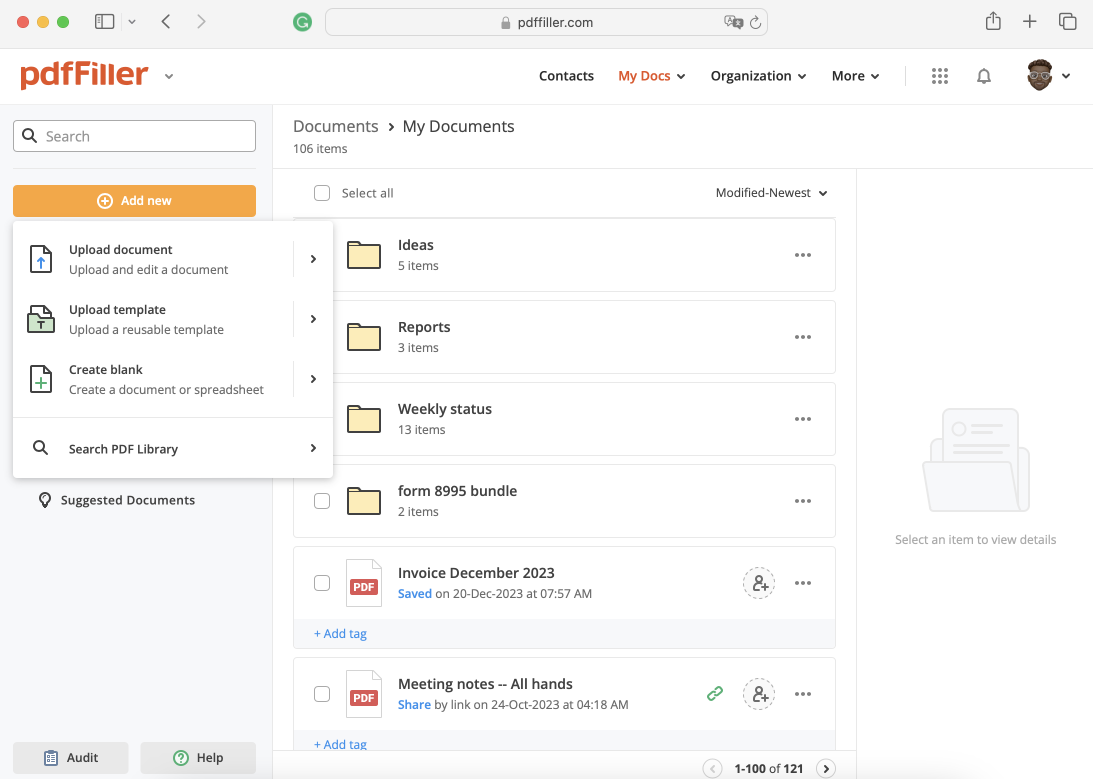The width and height of the screenshot is (1093, 779).
Task: Open three-dot menu for Ideas folder
Action: [x=802, y=255]
